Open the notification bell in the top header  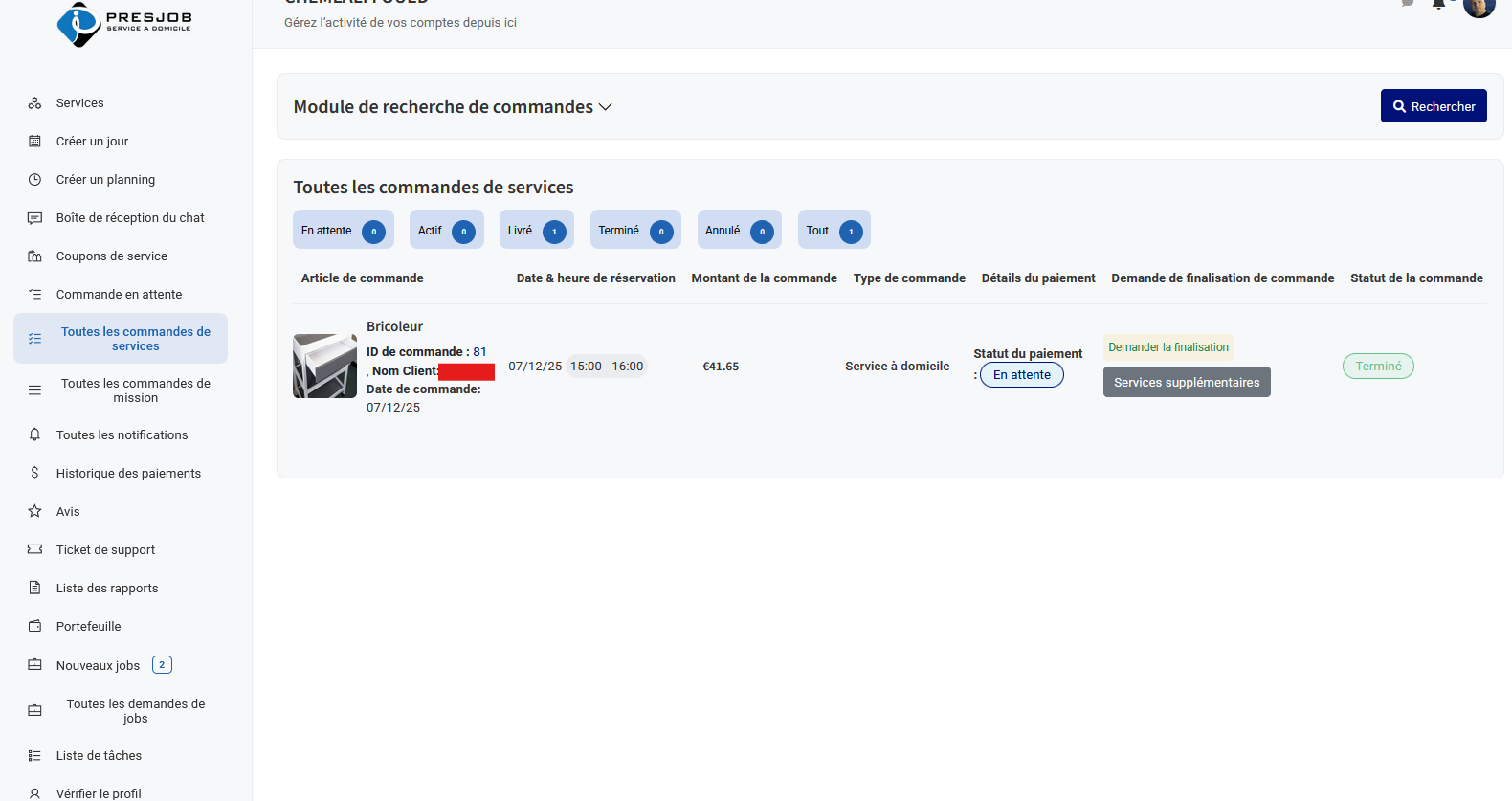tap(1438, 4)
